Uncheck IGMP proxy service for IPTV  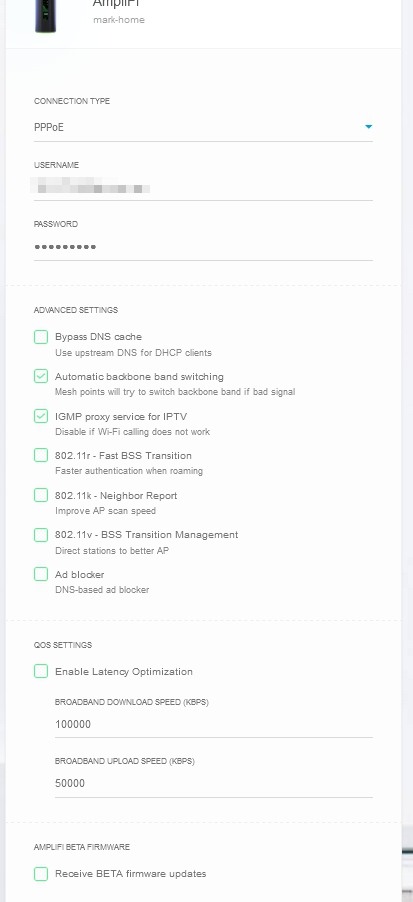[x=41, y=416]
